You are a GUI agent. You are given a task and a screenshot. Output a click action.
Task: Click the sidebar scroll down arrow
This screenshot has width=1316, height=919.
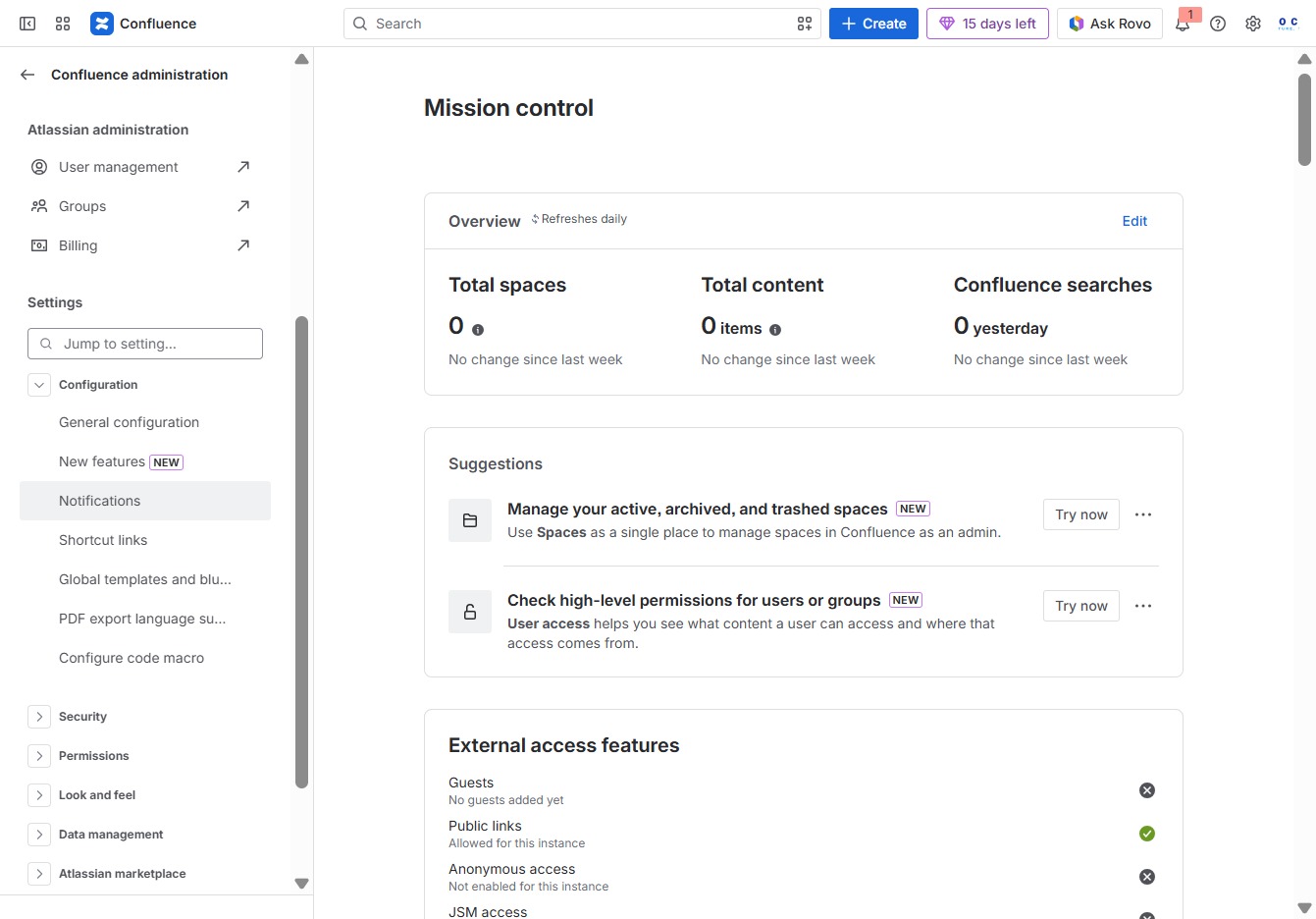point(301,883)
